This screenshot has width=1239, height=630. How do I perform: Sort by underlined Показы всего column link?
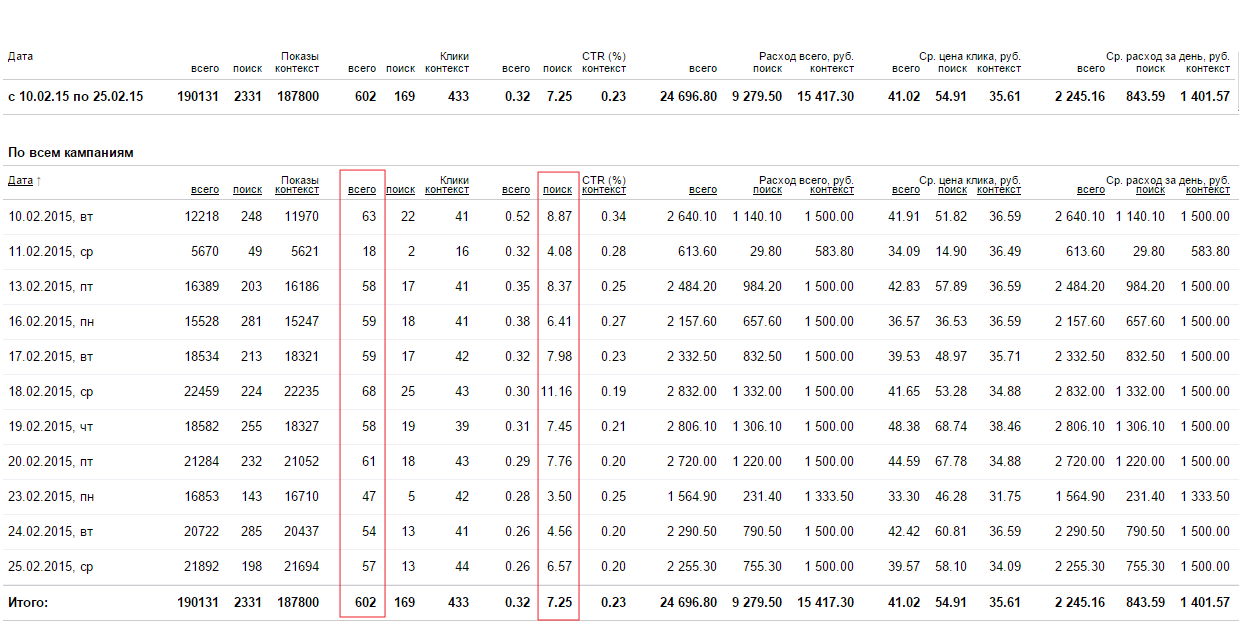coord(205,190)
